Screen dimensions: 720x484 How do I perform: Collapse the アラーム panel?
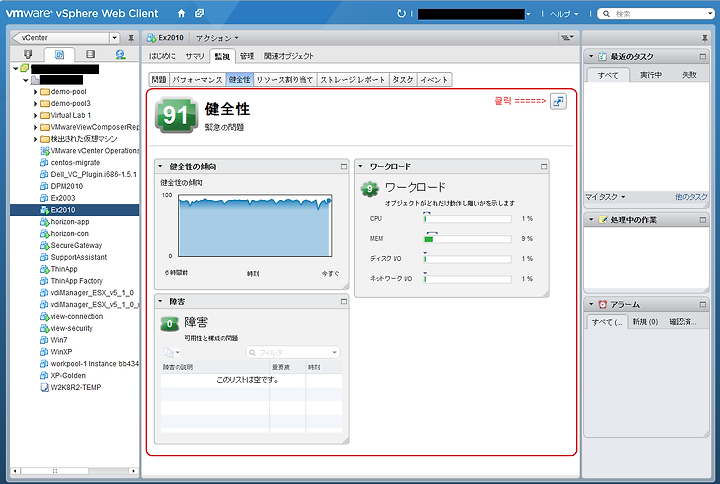point(591,304)
